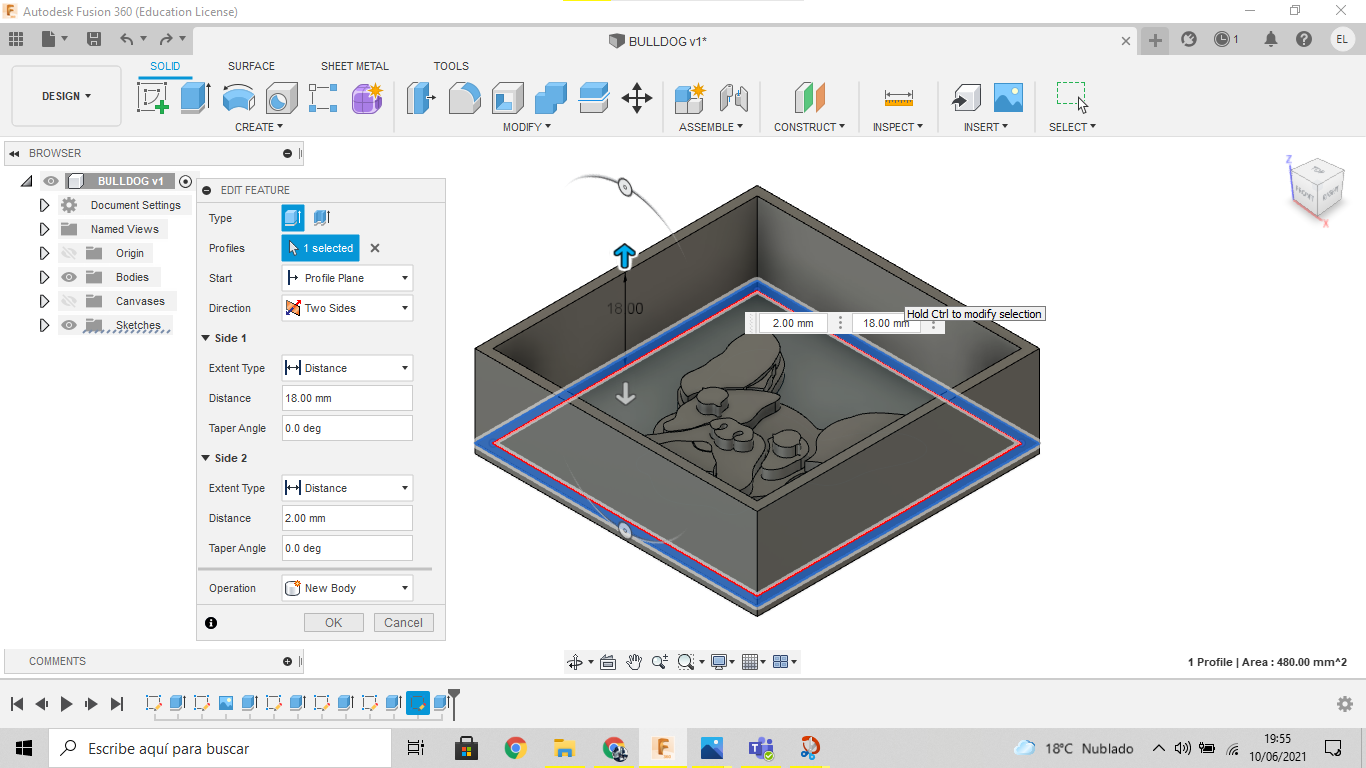
Task: Click the Look At icon
Action: tap(608, 662)
